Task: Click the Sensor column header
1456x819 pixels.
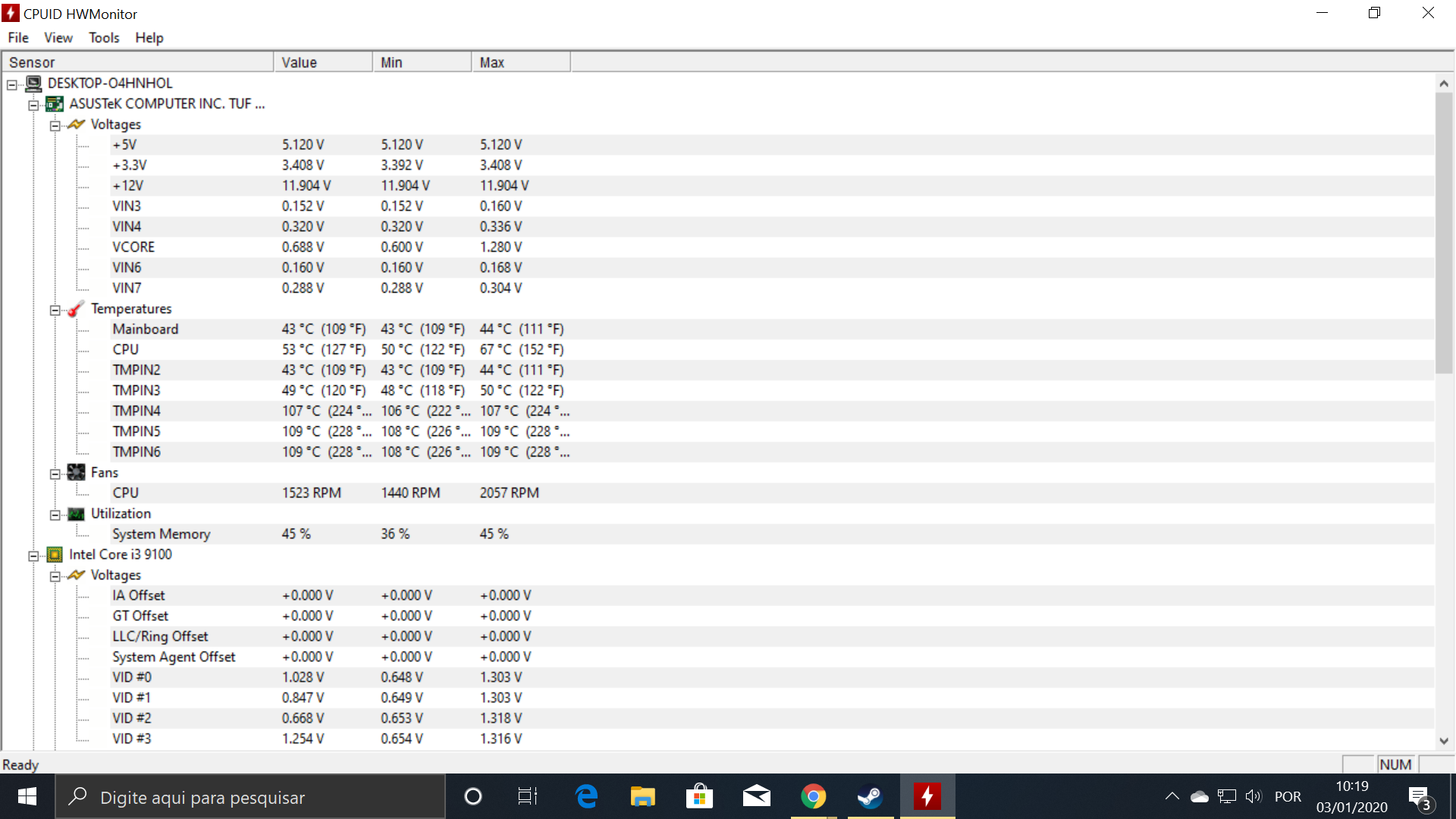Action: click(x=137, y=62)
